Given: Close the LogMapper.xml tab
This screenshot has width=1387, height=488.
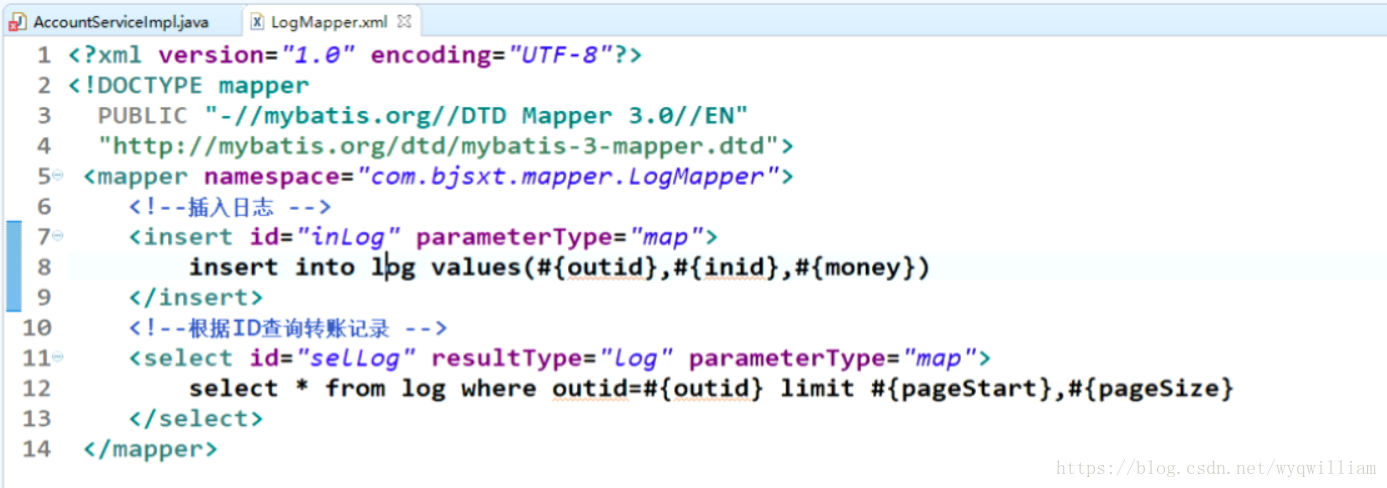Looking at the screenshot, I should [404, 21].
